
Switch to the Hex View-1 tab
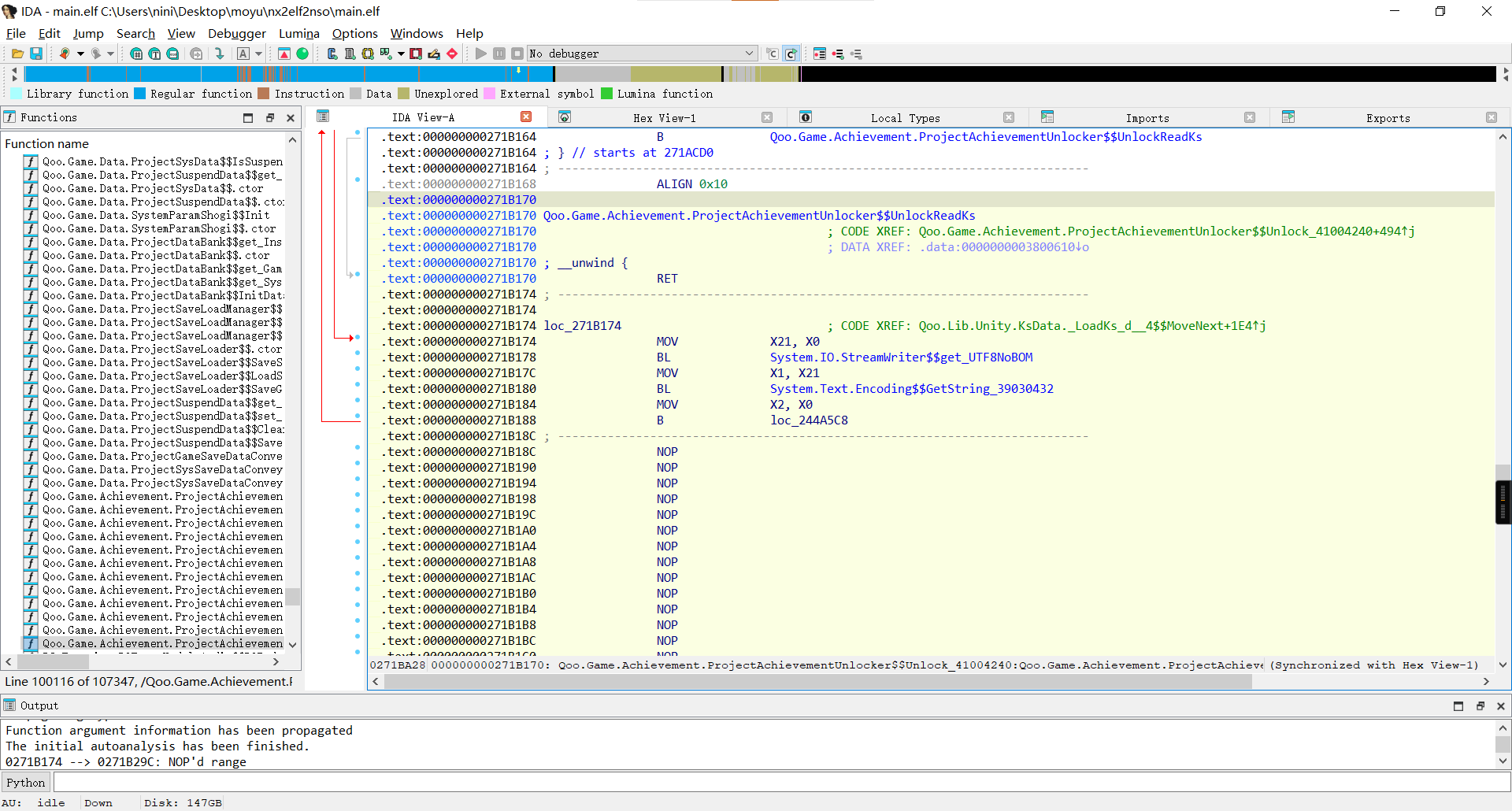click(x=664, y=118)
